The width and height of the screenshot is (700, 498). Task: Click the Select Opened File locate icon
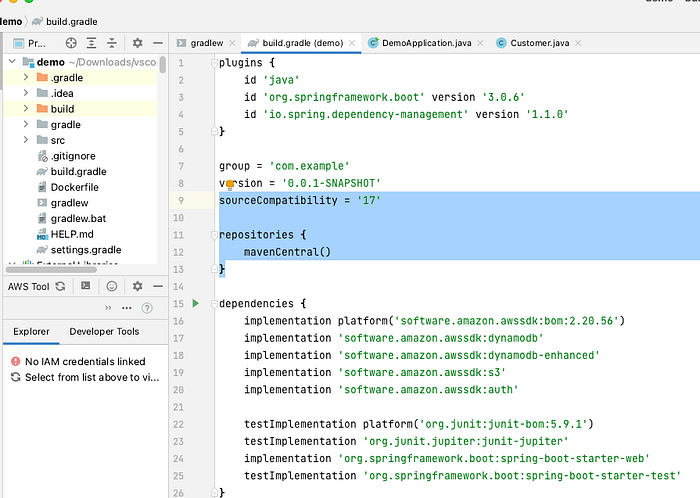(x=71, y=43)
